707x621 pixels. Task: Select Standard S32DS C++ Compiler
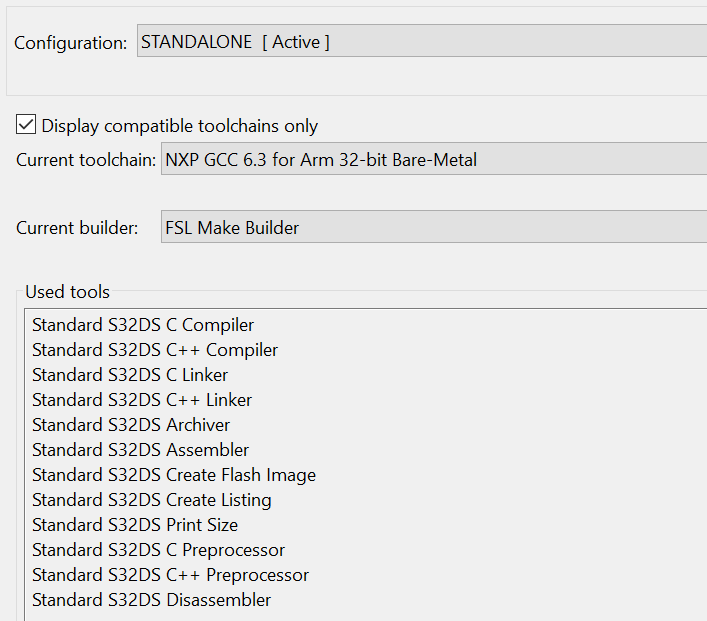[155, 350]
